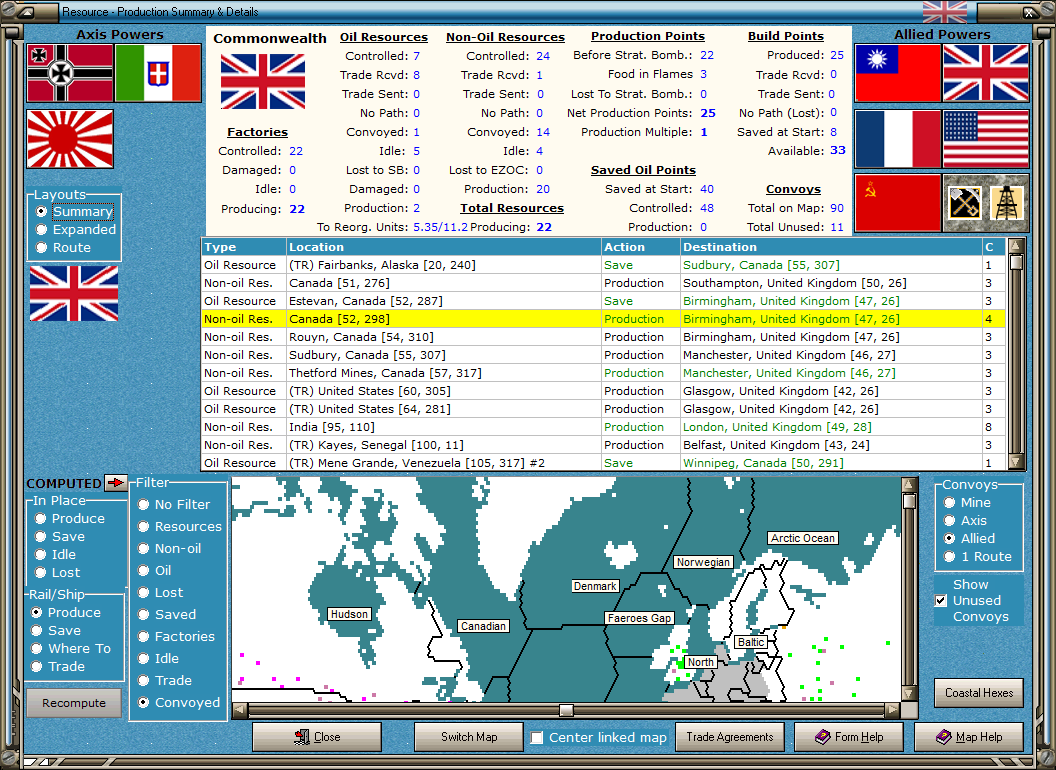This screenshot has height=770, width=1056.
Task: Select the Italian flag under Axis Powers
Action: [158, 73]
